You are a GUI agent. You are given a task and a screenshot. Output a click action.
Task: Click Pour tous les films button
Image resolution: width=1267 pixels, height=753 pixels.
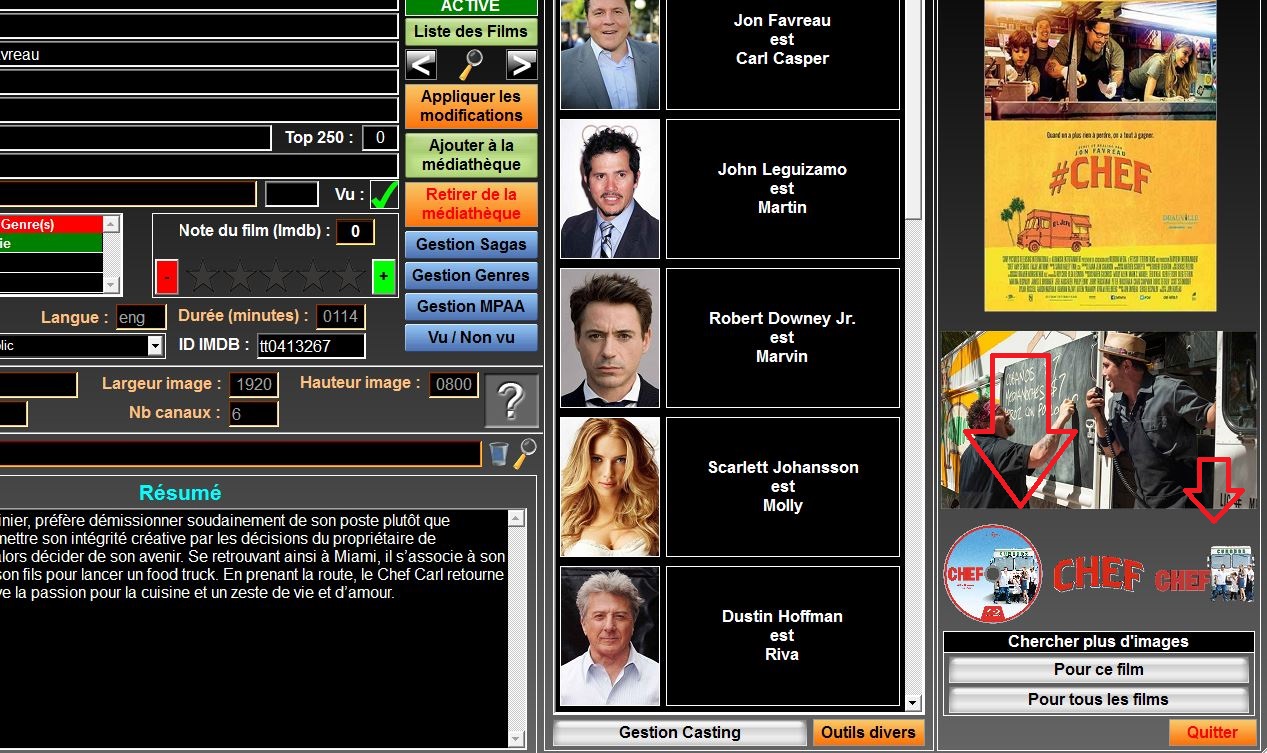point(1098,700)
